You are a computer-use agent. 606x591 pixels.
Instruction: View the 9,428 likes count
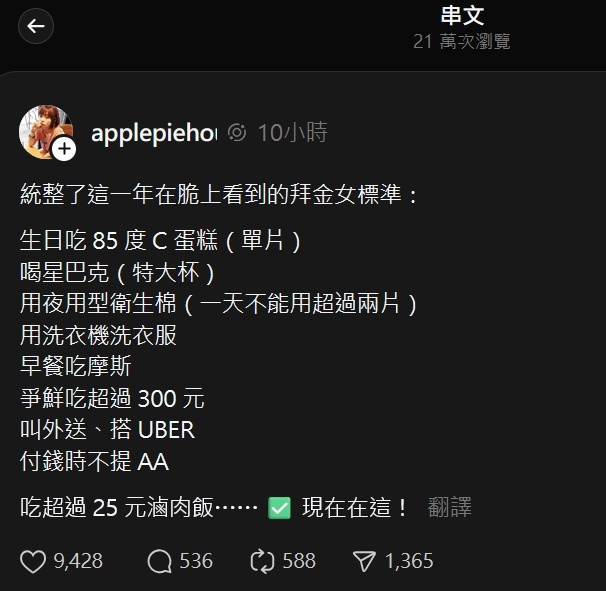78,561
